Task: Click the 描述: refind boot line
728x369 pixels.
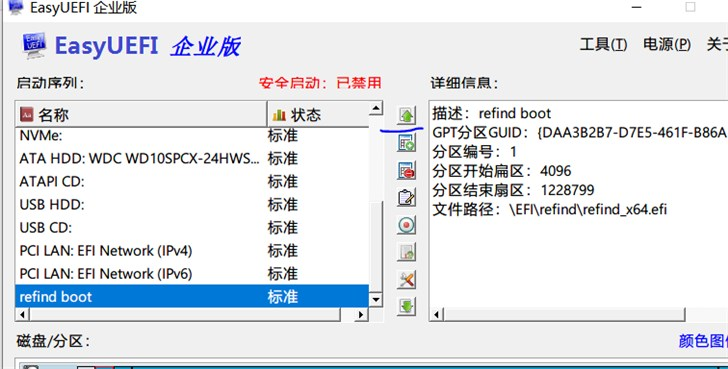Action: coord(492,113)
